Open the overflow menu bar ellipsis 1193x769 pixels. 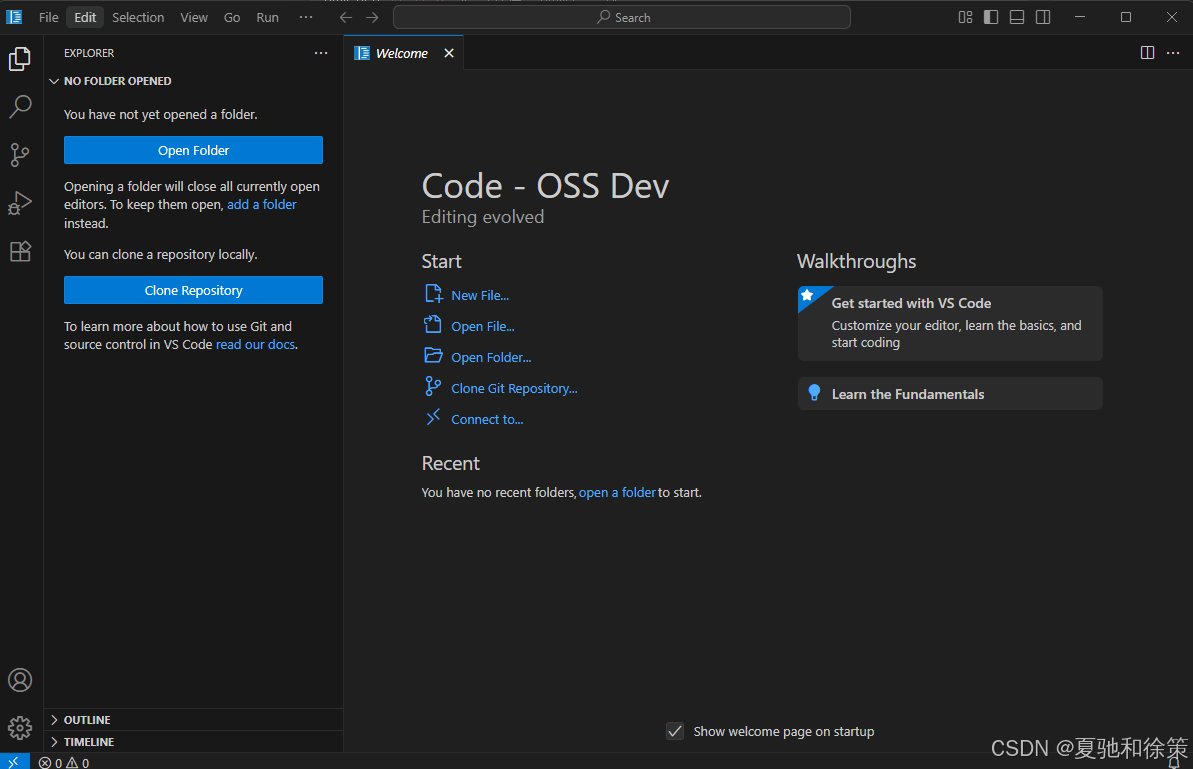click(306, 17)
